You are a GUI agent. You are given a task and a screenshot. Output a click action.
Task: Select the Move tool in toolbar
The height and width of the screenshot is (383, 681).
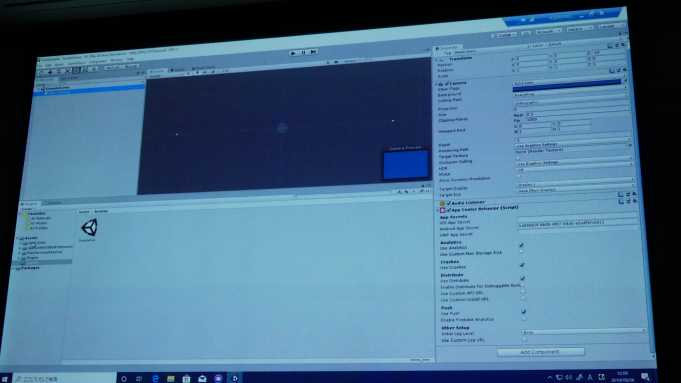(x=50, y=72)
